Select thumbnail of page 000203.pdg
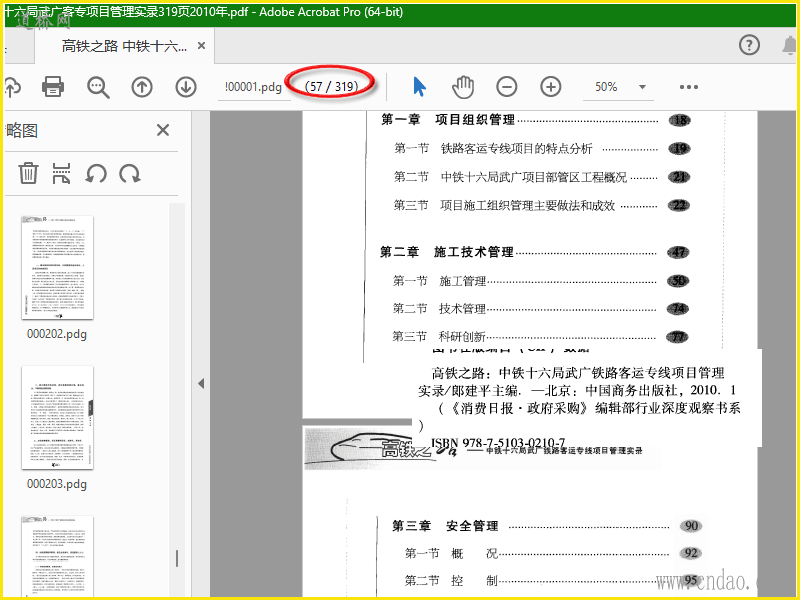This screenshot has height=600, width=800. (x=58, y=417)
